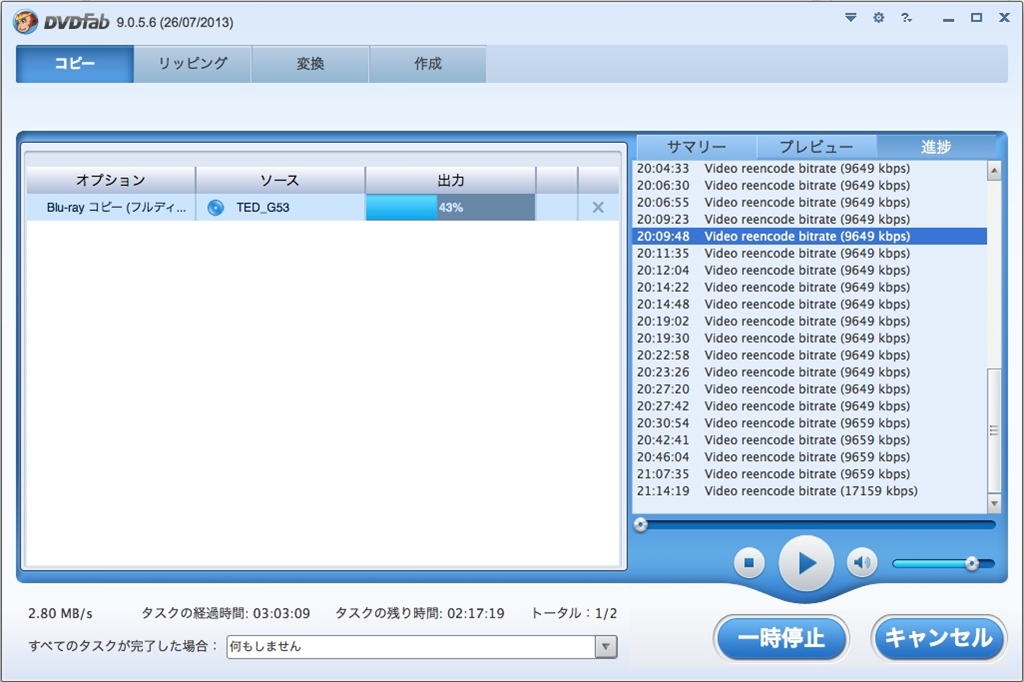Open the 進捗 panel tab

click(936, 147)
